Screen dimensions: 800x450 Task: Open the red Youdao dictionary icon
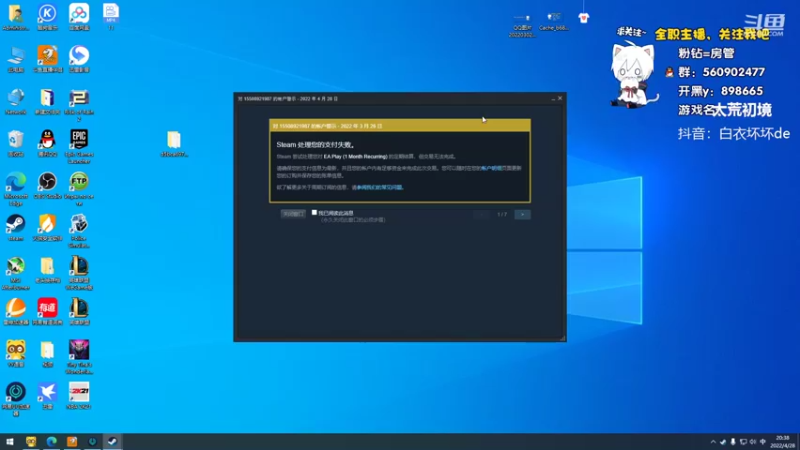point(47,312)
